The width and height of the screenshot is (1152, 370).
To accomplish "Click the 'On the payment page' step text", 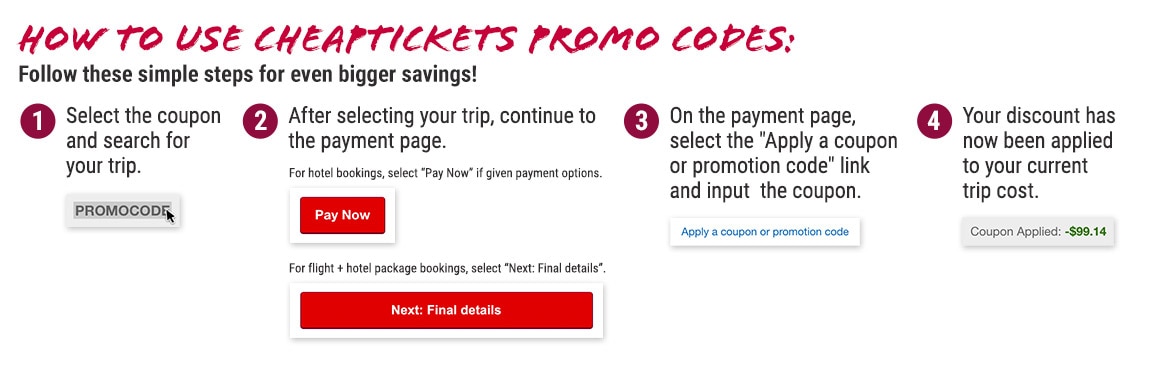I will pos(783,153).
